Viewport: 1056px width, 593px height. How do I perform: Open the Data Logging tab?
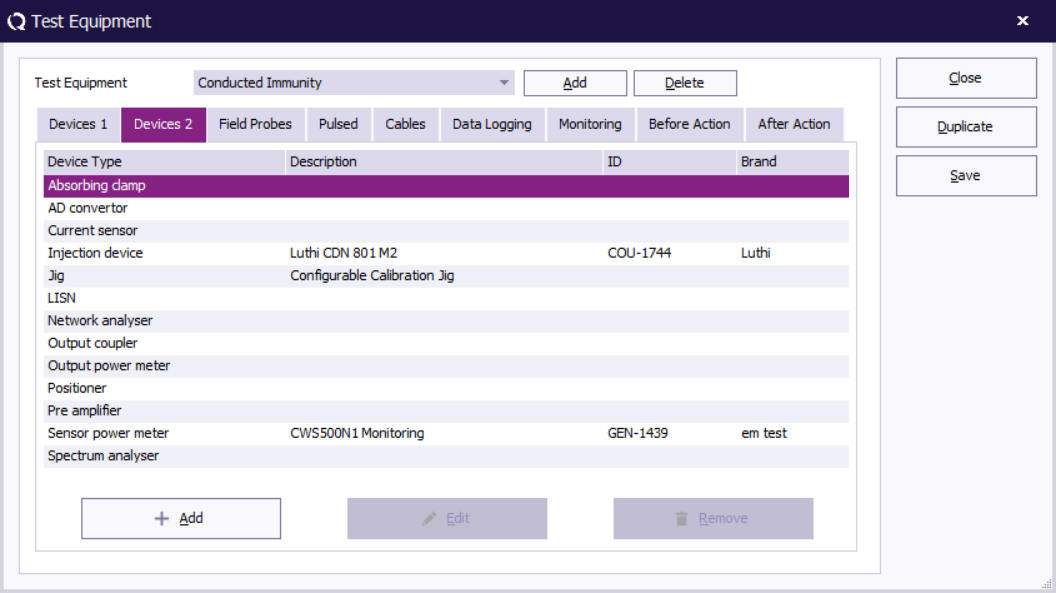(x=492, y=125)
